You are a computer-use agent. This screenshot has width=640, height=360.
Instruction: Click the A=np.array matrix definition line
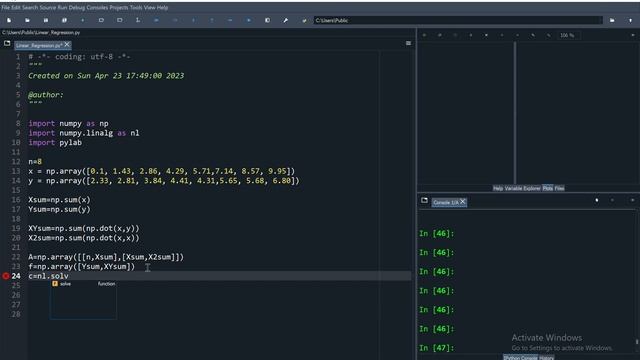point(106,257)
